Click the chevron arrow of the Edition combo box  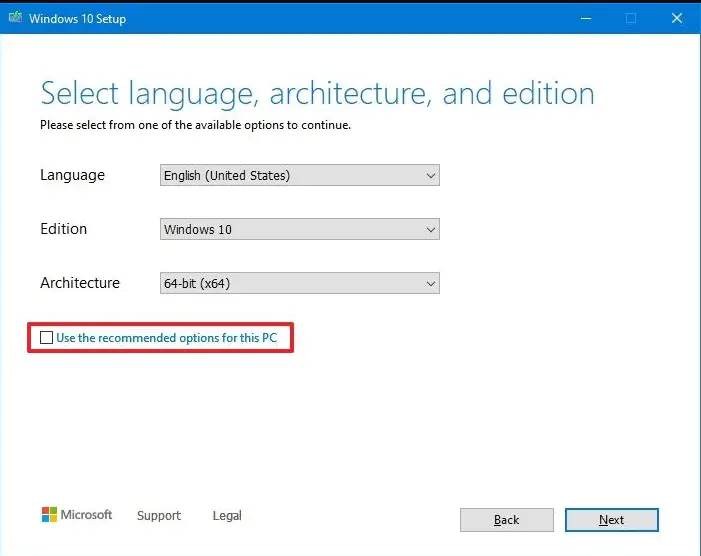[x=431, y=229]
